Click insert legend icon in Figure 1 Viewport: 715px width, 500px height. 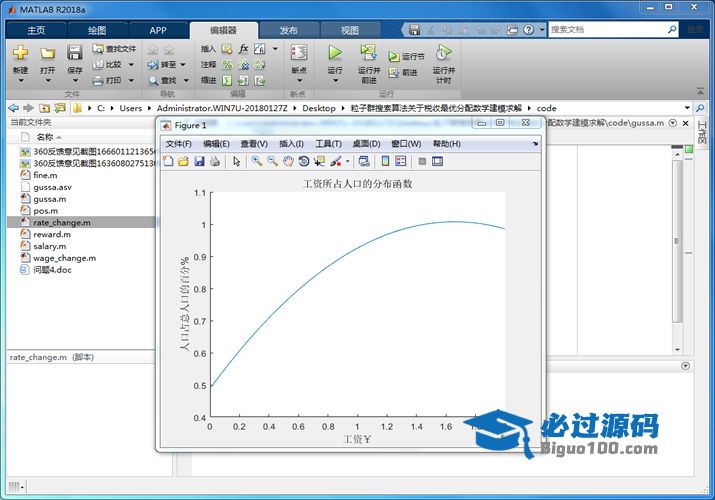(401, 161)
